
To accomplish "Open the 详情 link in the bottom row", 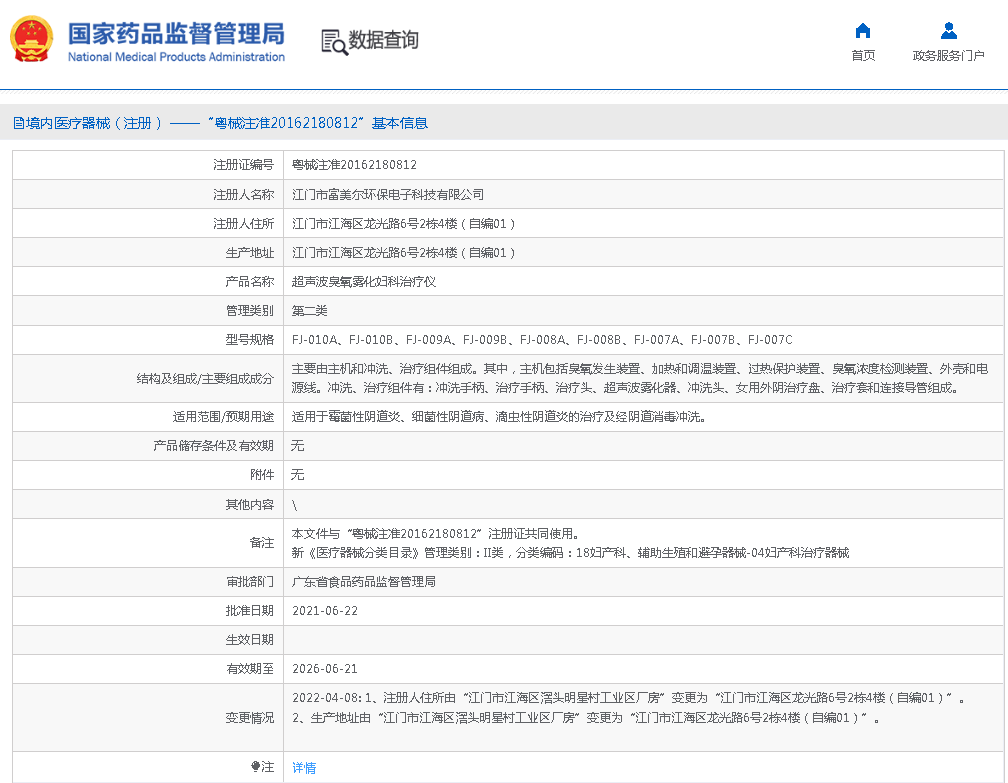I will tap(304, 768).
